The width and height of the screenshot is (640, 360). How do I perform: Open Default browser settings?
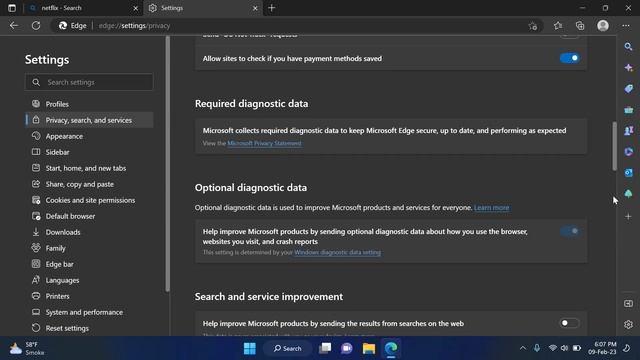coord(89,216)
